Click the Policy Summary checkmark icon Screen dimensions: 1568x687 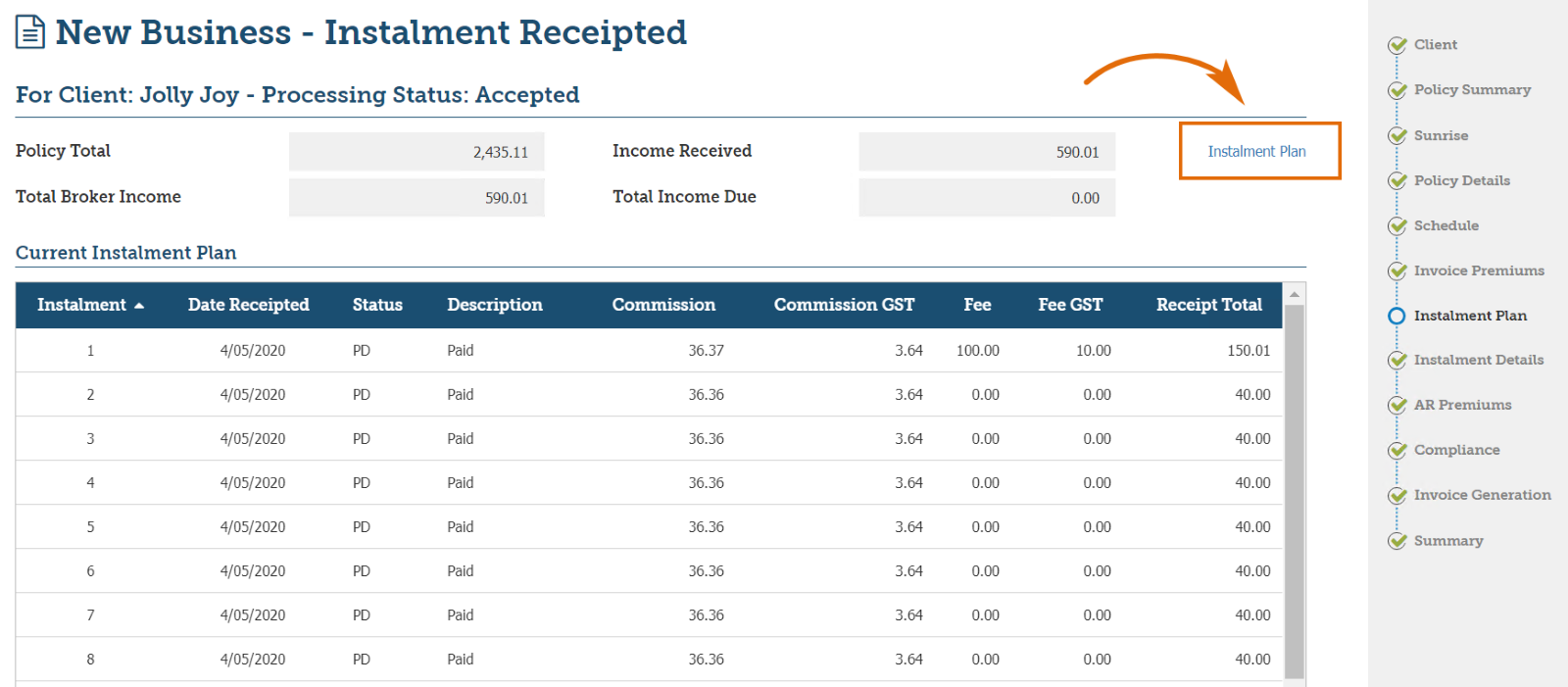click(x=1397, y=90)
